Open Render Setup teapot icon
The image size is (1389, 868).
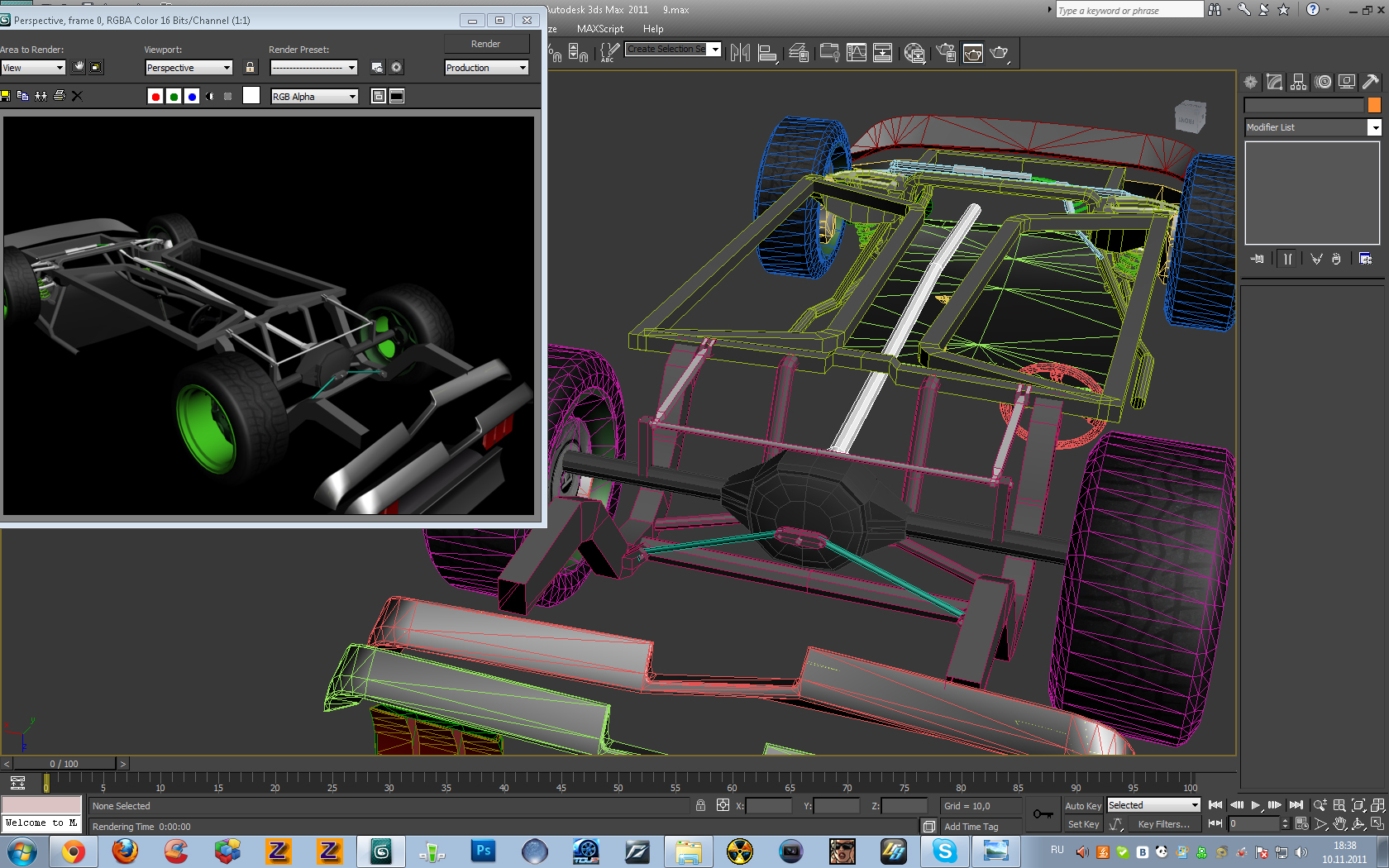pos(946,53)
